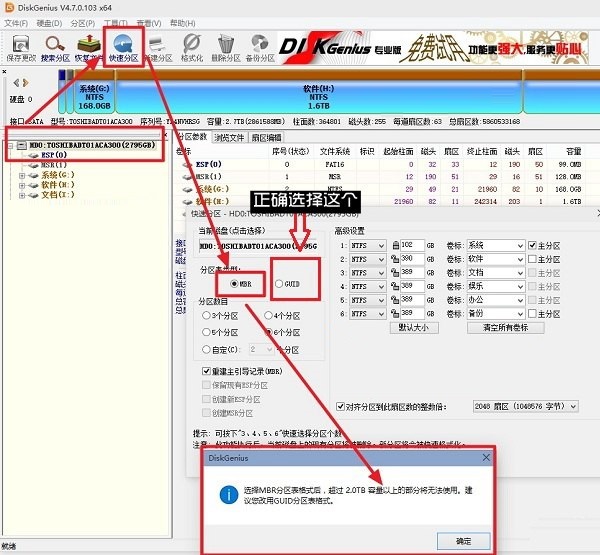Image resolution: width=600 pixels, height=555 pixels.
Task: Collapse HD0:TOSHIBADT01ACA300 tree node
Action: [x=10, y=145]
